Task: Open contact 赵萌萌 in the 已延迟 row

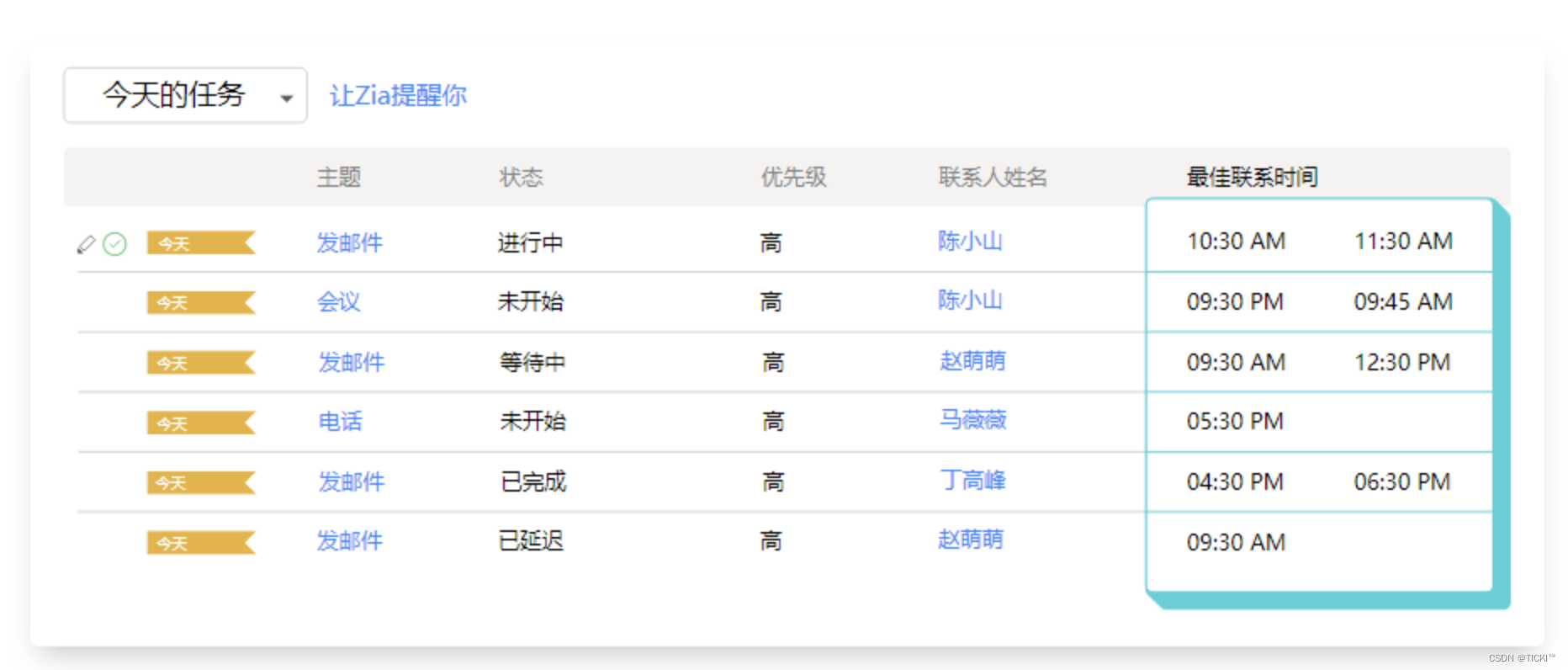Action: click(971, 540)
